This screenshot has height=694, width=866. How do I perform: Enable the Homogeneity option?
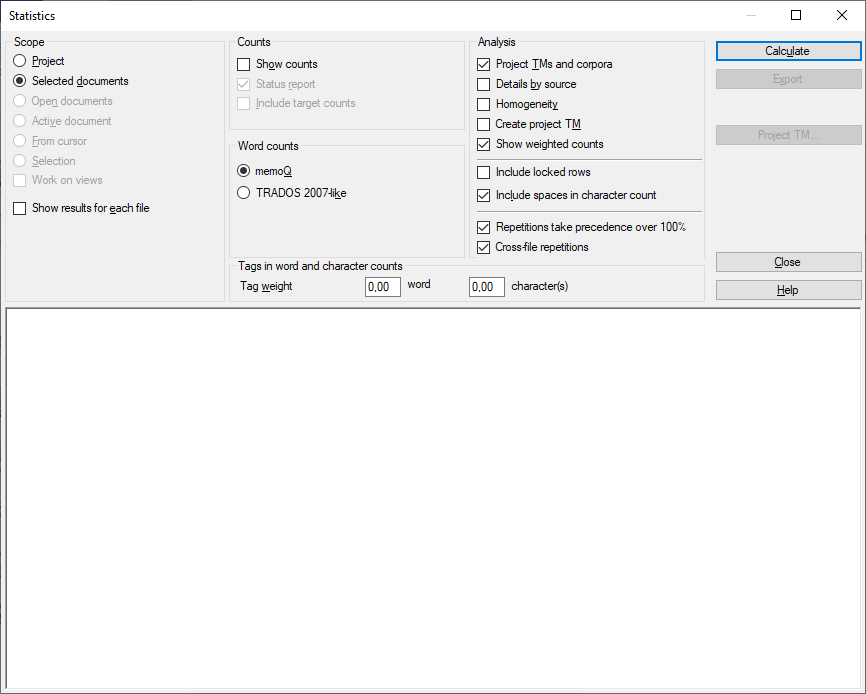(x=483, y=104)
